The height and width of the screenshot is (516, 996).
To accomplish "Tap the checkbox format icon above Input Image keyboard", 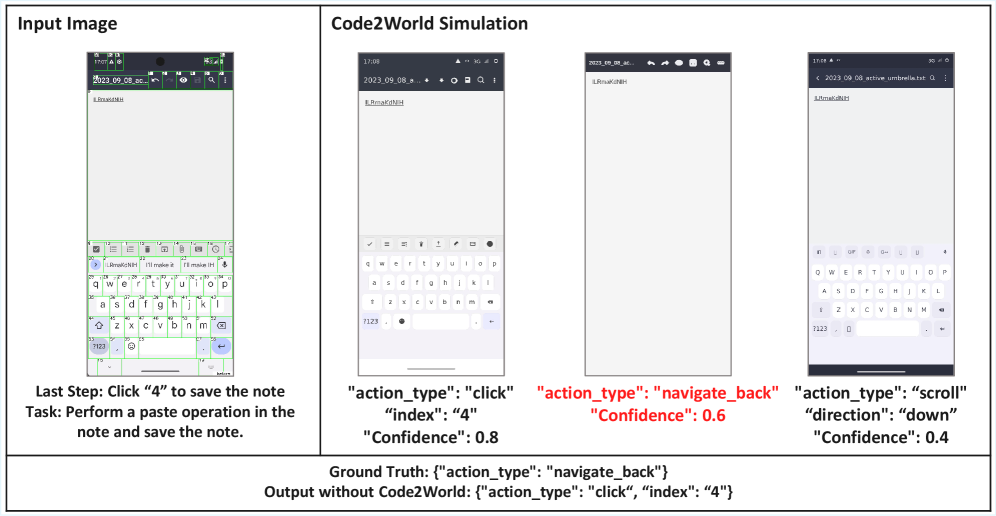I will [x=97, y=249].
